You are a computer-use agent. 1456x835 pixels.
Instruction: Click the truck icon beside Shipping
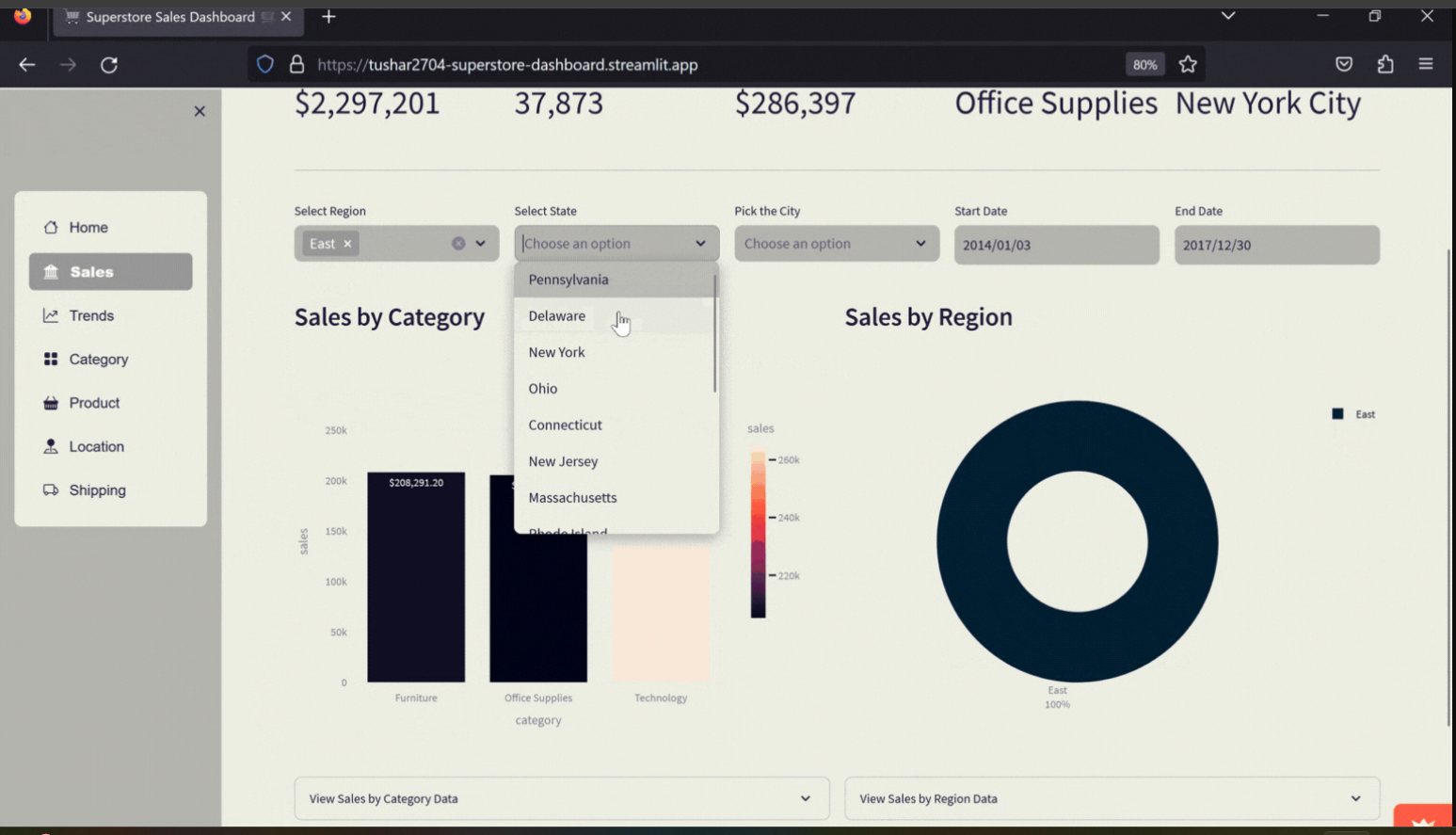click(x=51, y=490)
